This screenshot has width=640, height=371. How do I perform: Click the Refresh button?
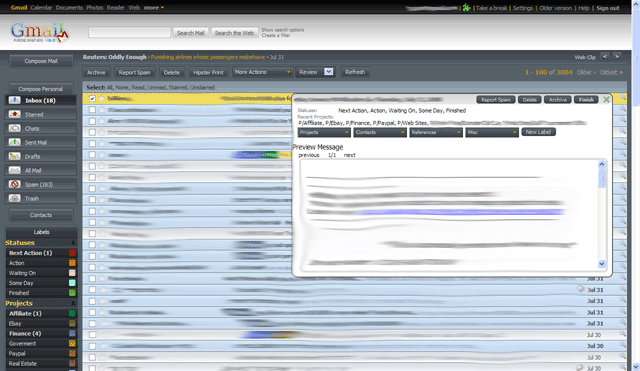pyautogui.click(x=355, y=72)
